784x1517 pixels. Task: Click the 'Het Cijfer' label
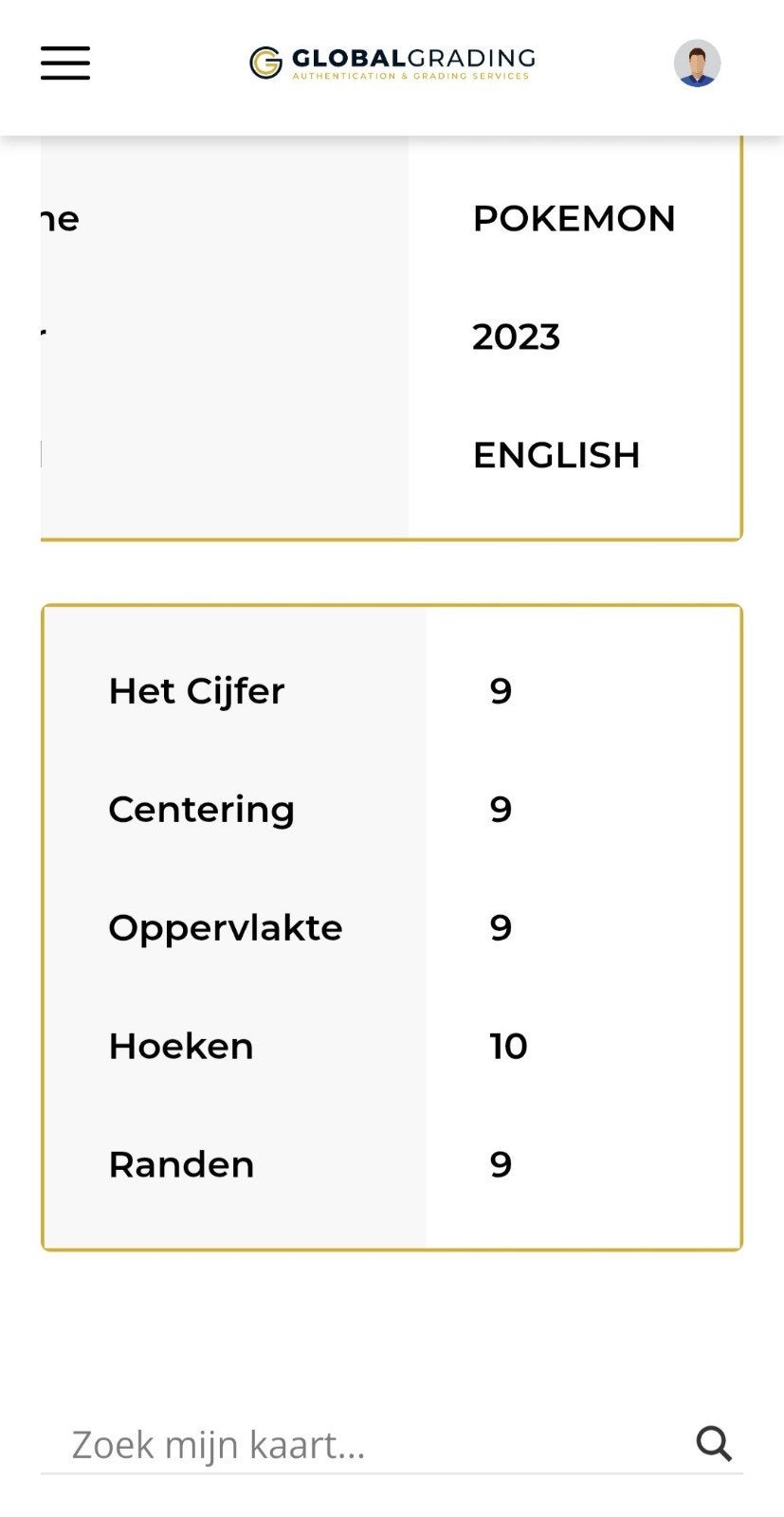point(196,691)
